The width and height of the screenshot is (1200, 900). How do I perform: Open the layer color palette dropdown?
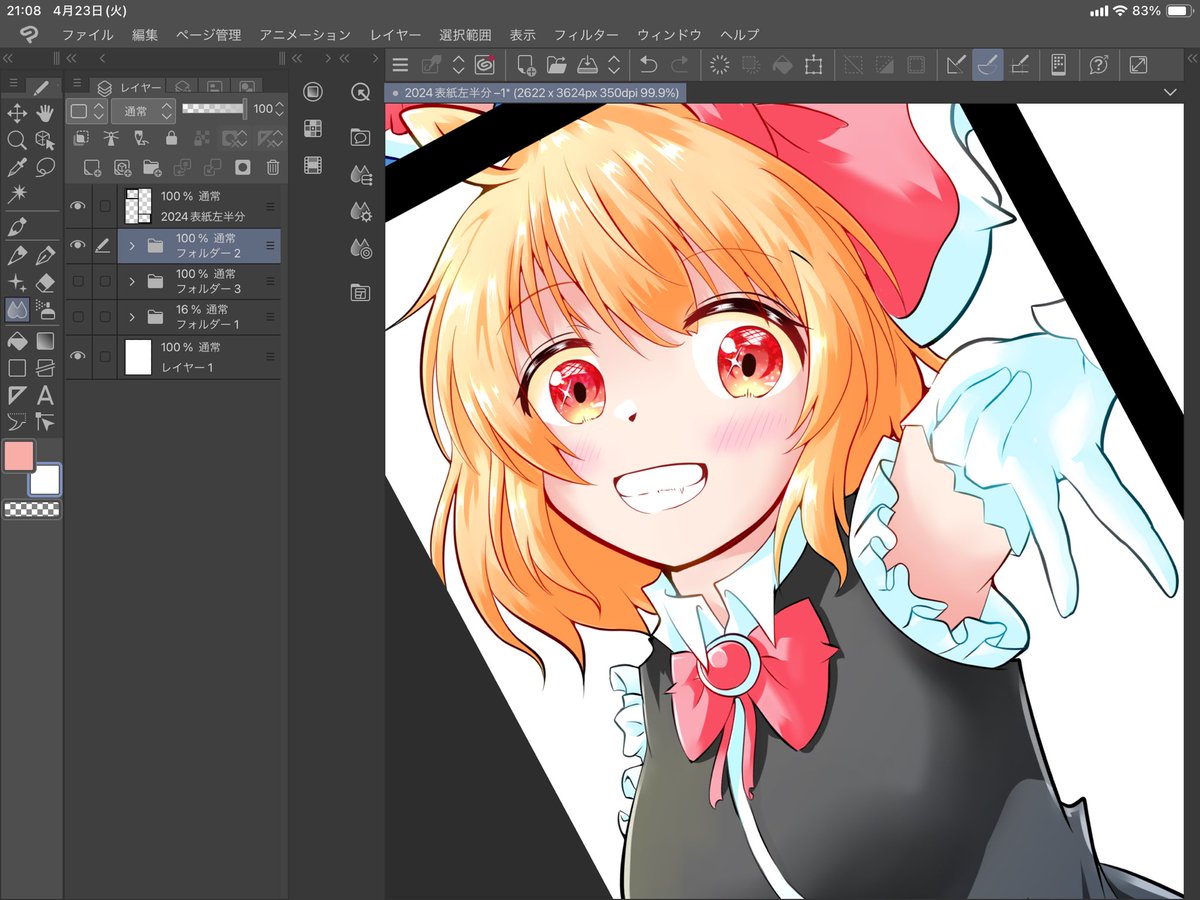click(x=87, y=110)
